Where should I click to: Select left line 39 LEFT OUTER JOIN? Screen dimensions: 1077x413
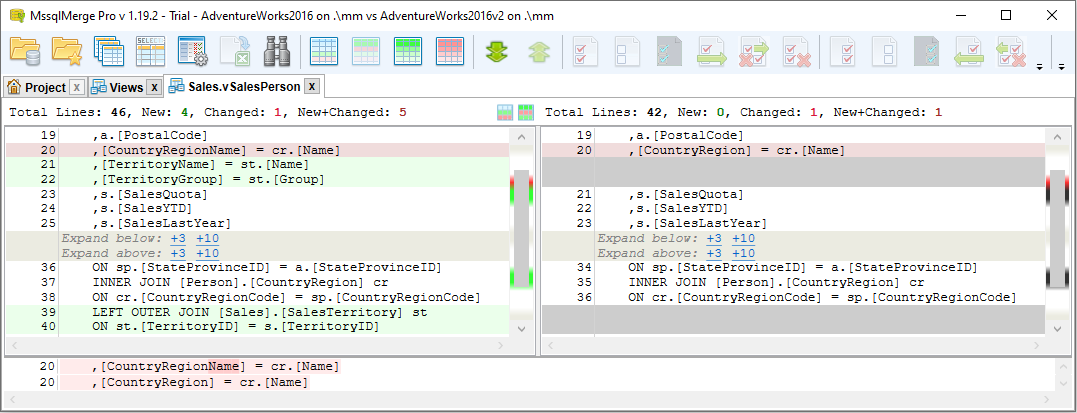(258, 312)
